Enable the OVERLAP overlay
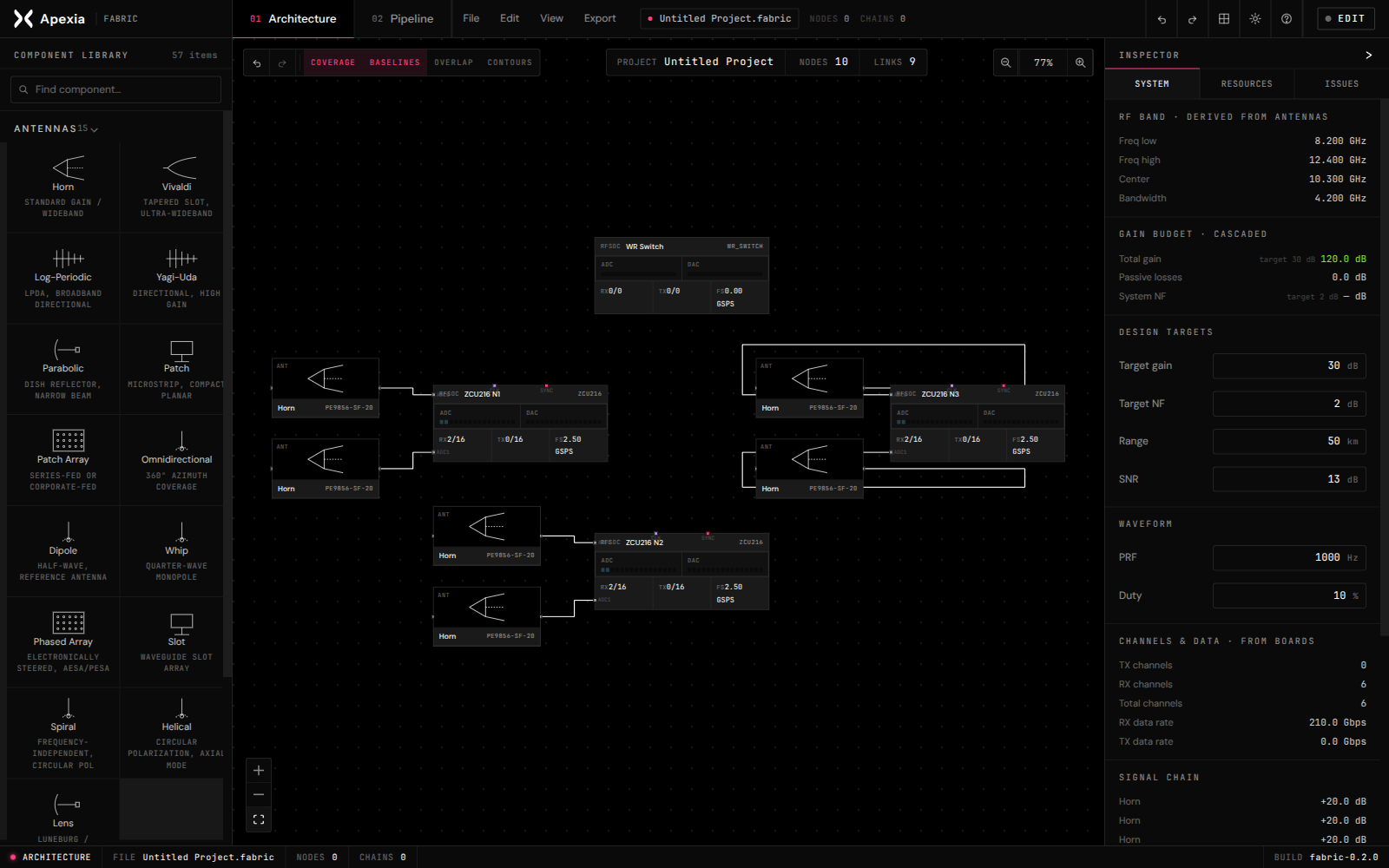Screen dimensions: 1389x868 (453, 62)
